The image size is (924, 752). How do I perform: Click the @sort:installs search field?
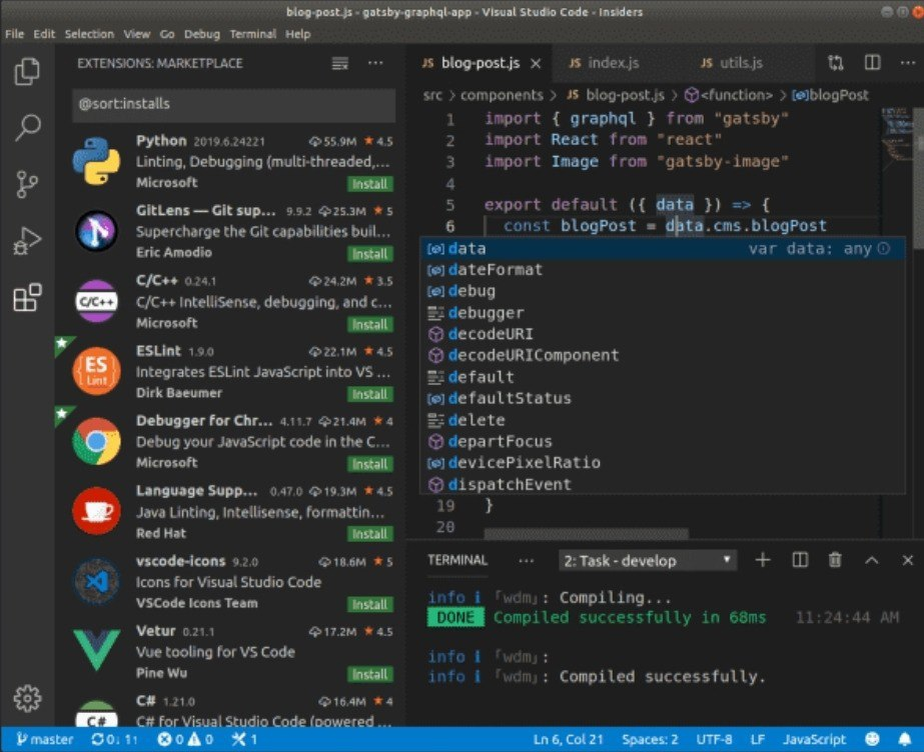[233, 105]
